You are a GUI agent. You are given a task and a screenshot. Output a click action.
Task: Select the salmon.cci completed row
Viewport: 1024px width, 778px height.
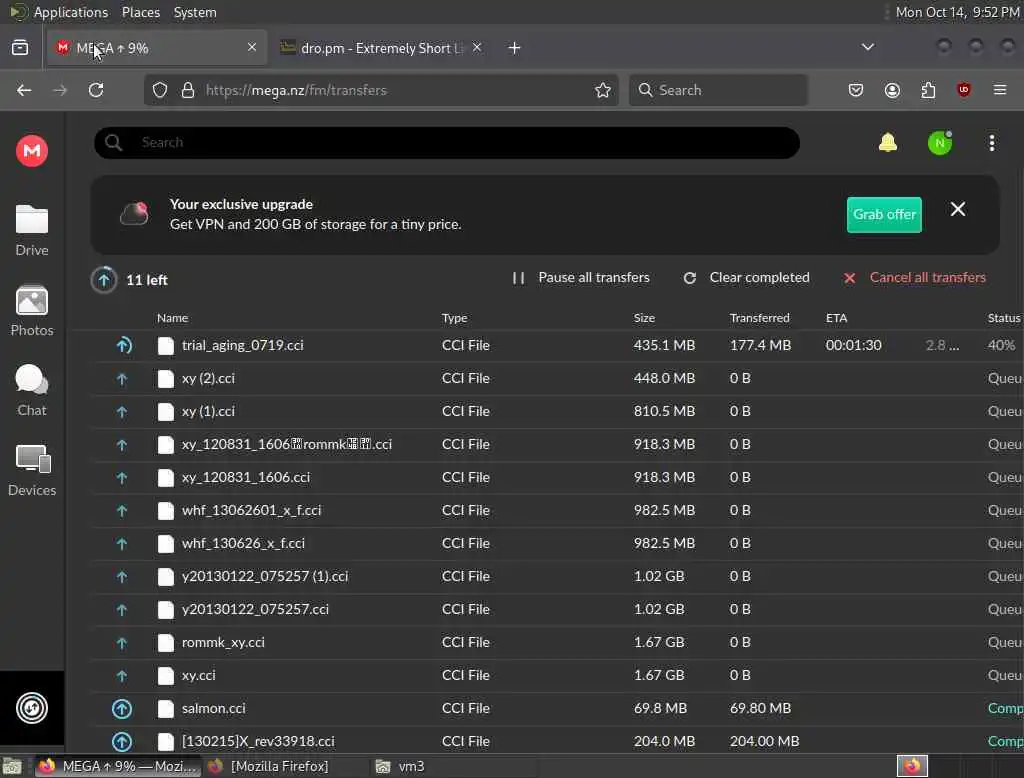click(x=556, y=708)
